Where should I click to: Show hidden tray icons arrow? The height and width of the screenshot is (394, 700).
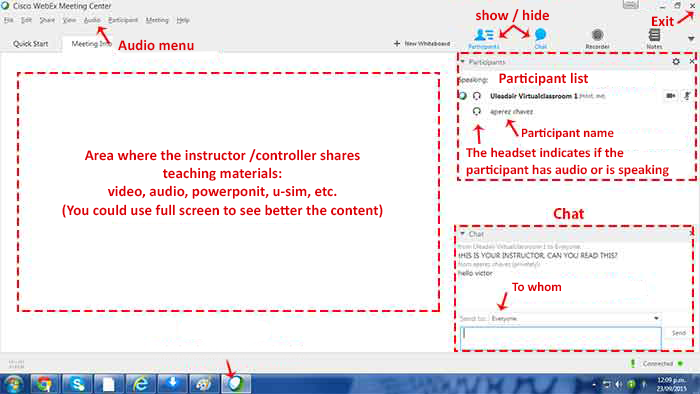coord(594,384)
